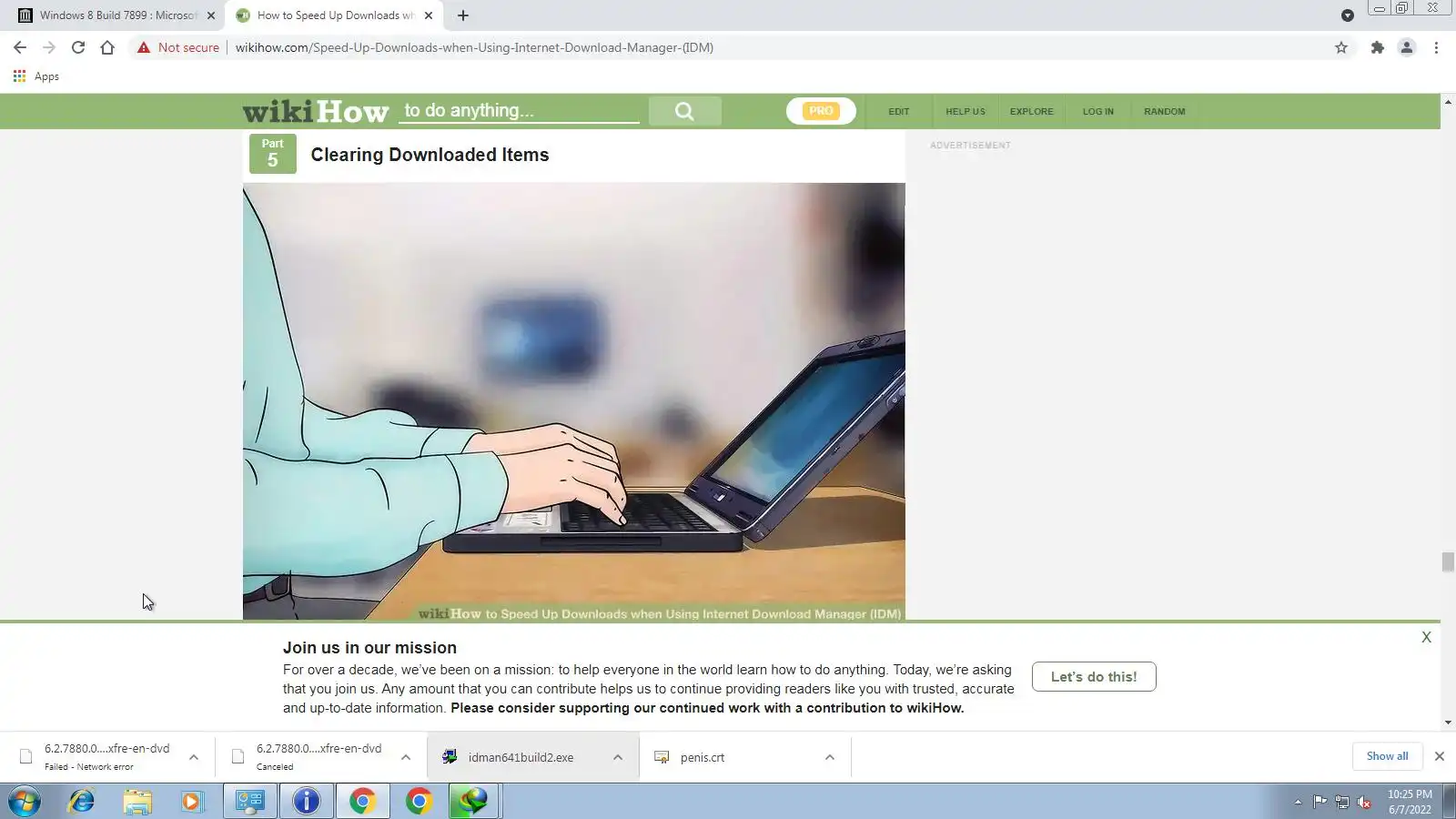Open the tab search dropdown arrow
This screenshot has width=1456, height=819.
click(1348, 15)
